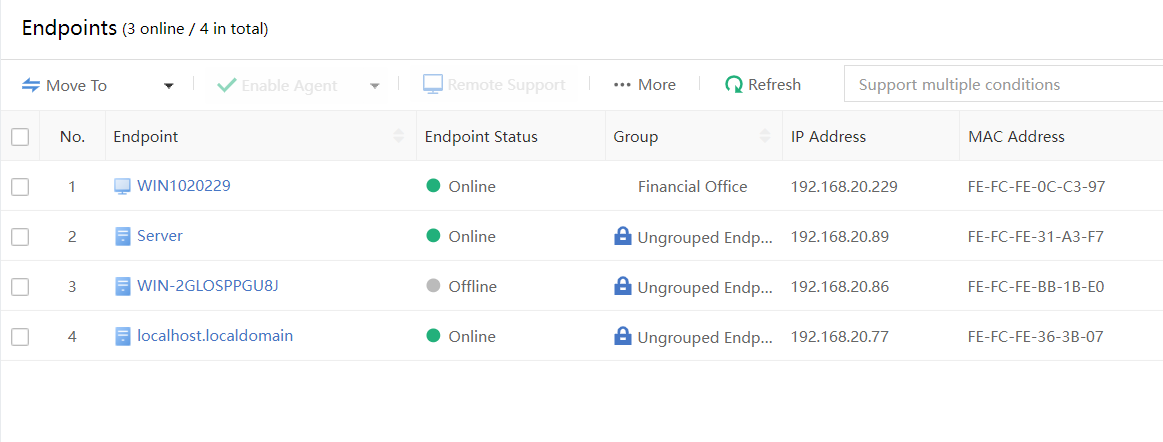
Task: Select the checkbox for row 3
Action: [x=20, y=287]
